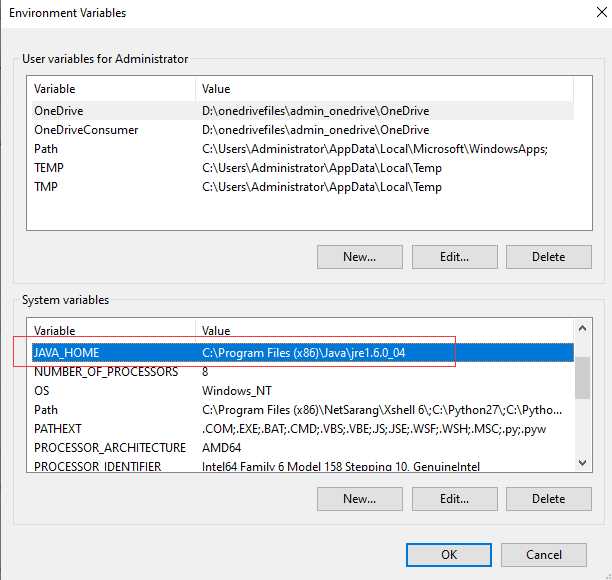The height and width of the screenshot is (580, 612).
Task: Select the PROCESSOR_ARCHITECTURE system variable
Action: 110,448
